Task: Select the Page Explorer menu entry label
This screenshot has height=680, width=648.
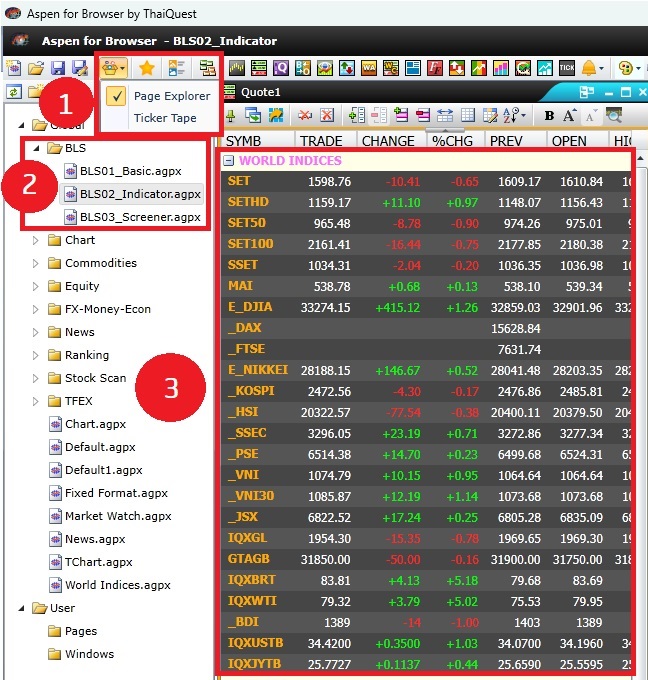Action: point(172,96)
